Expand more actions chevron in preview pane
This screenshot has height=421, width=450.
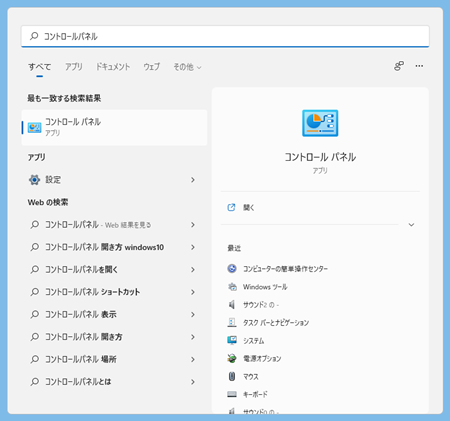[x=411, y=225]
